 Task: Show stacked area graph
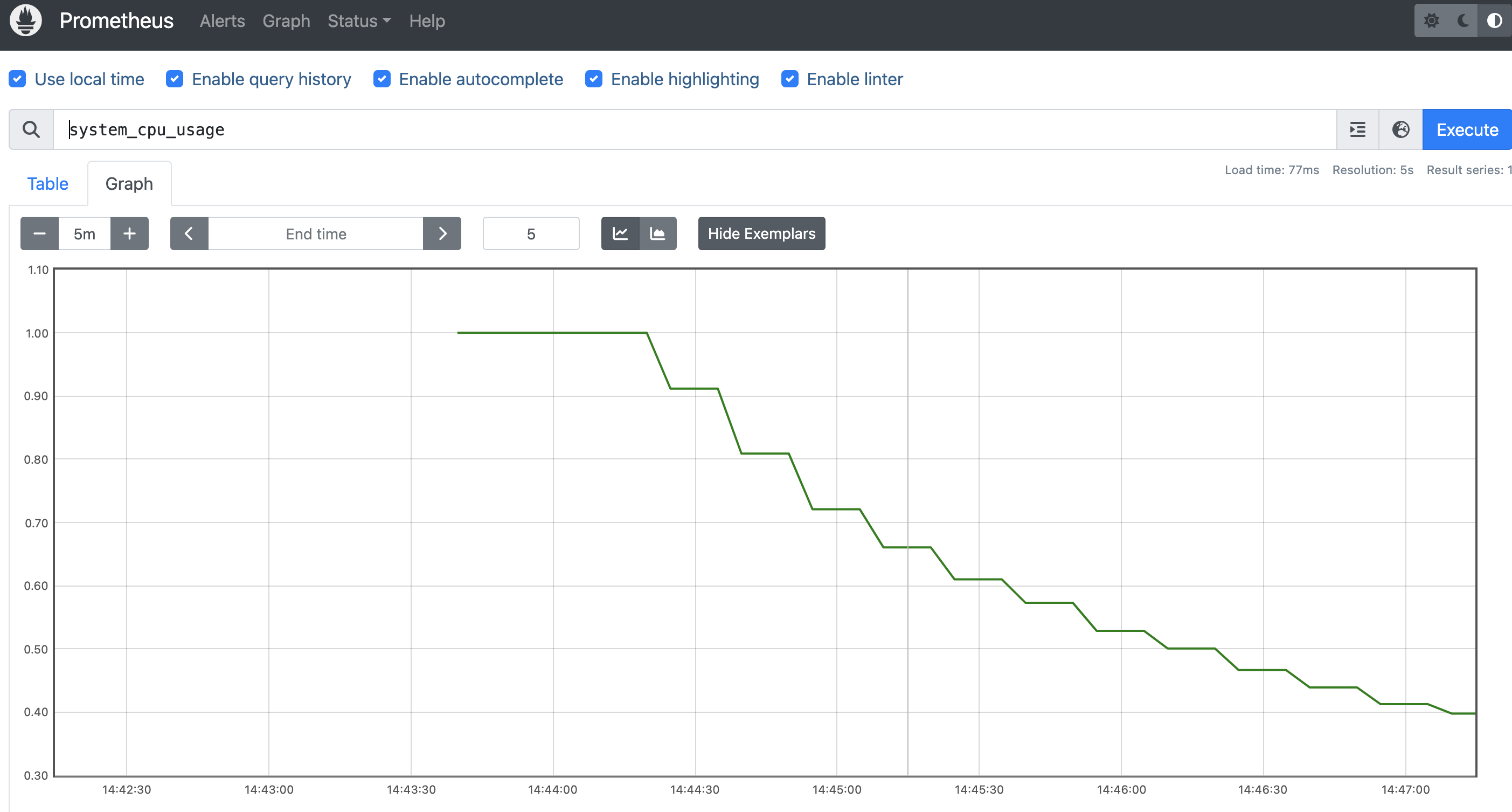(657, 233)
